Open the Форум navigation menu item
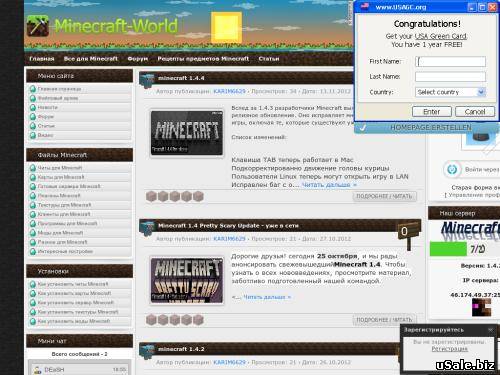 [x=137, y=59]
